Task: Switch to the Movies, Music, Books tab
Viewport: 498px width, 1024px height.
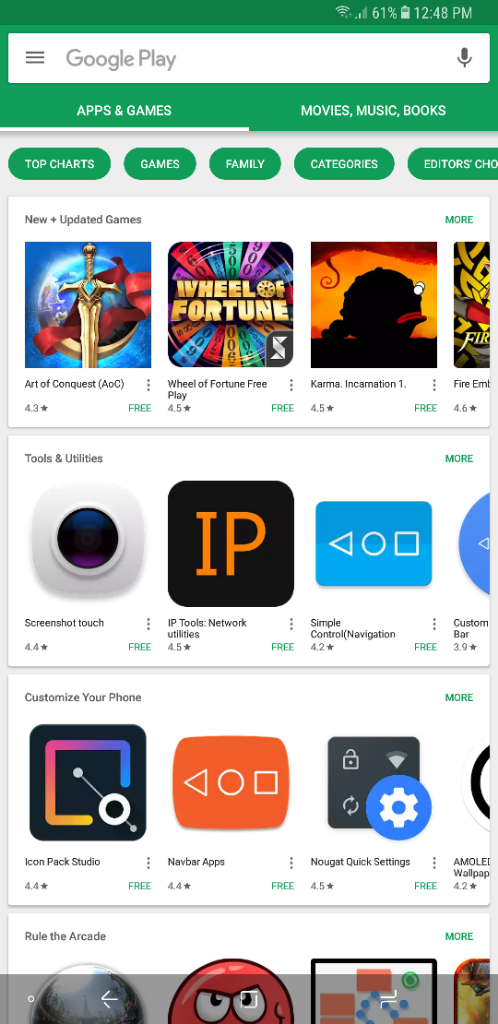Action: click(x=373, y=110)
